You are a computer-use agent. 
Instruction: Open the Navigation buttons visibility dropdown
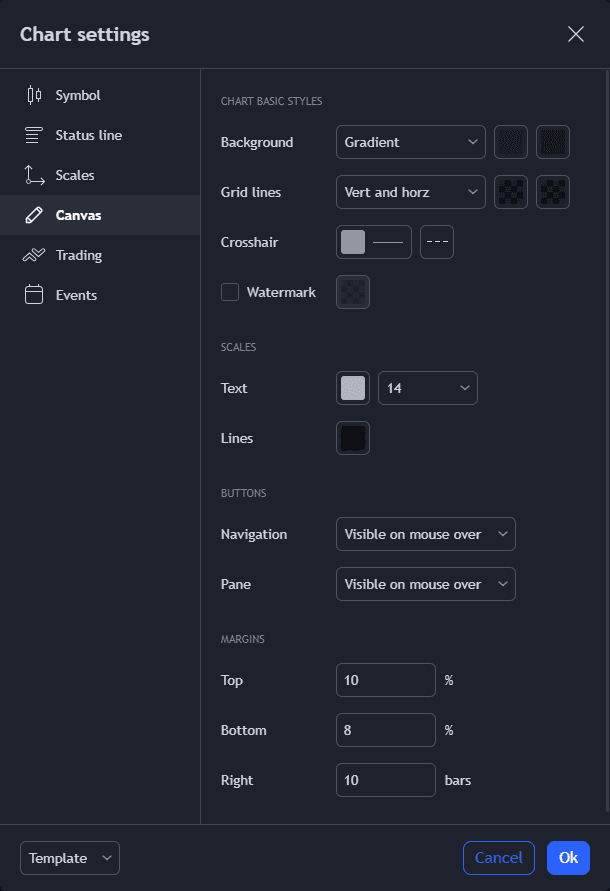click(x=425, y=534)
